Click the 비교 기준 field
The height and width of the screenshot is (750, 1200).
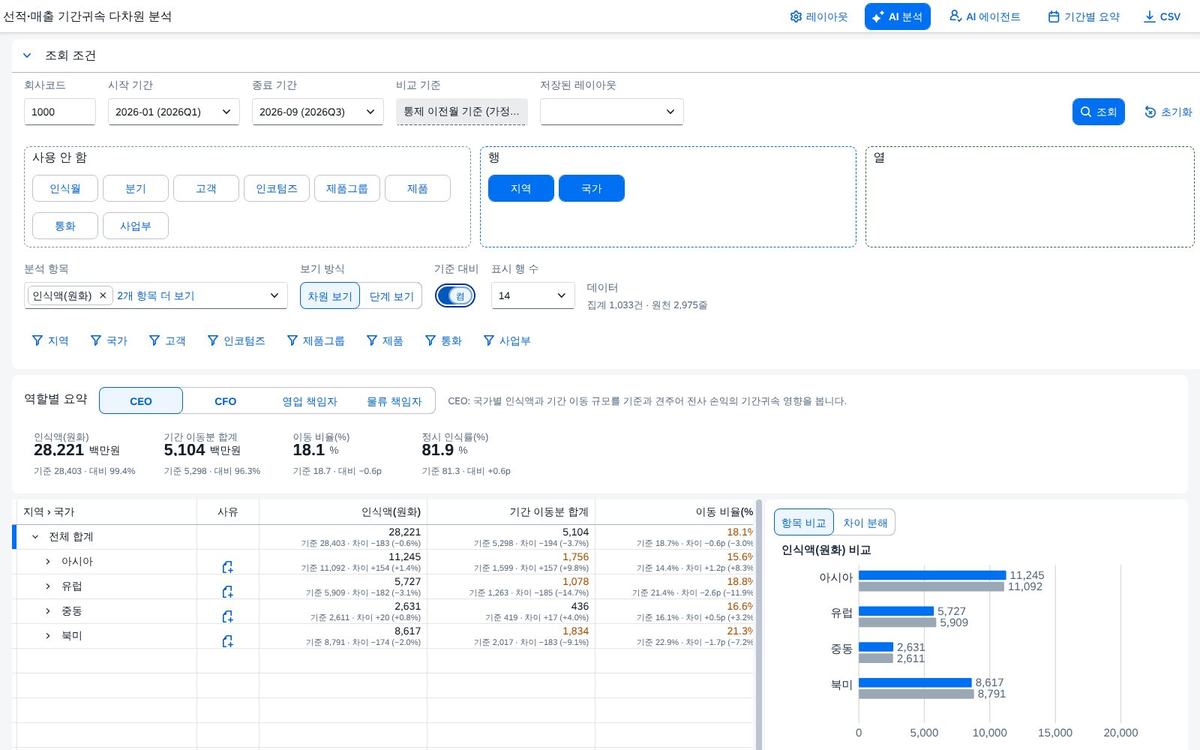point(462,112)
